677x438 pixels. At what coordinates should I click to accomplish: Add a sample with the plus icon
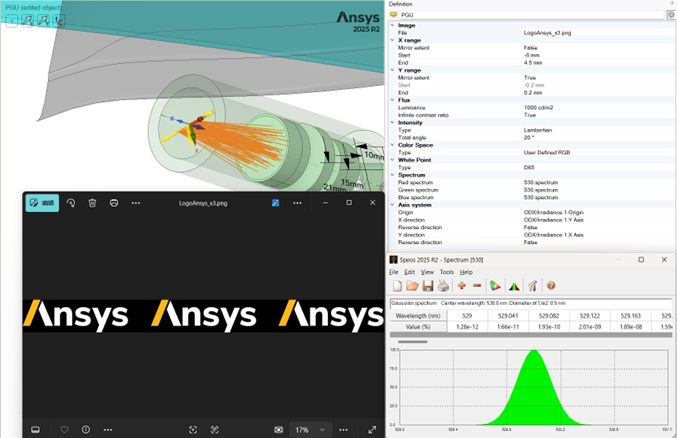(462, 286)
